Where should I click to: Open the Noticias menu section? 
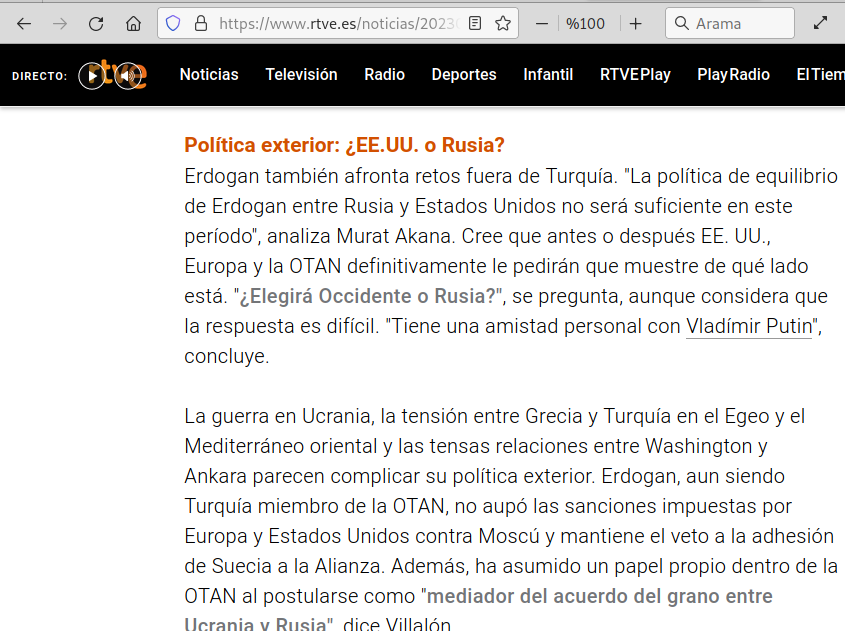[209, 74]
